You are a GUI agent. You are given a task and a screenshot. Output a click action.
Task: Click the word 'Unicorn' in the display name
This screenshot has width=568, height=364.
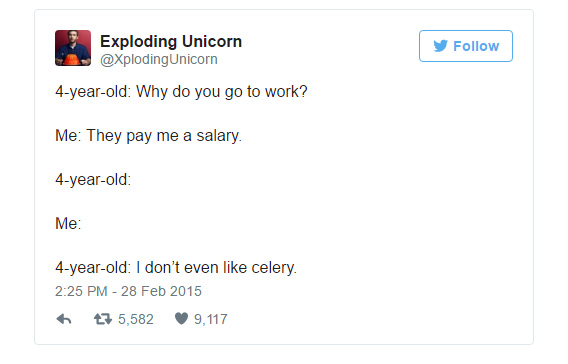point(212,42)
